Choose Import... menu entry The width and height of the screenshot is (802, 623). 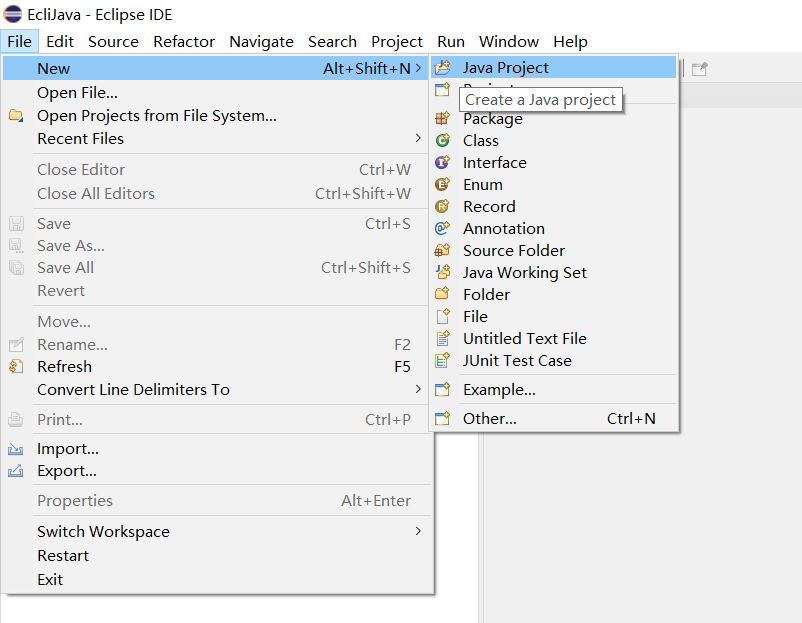tap(215, 449)
